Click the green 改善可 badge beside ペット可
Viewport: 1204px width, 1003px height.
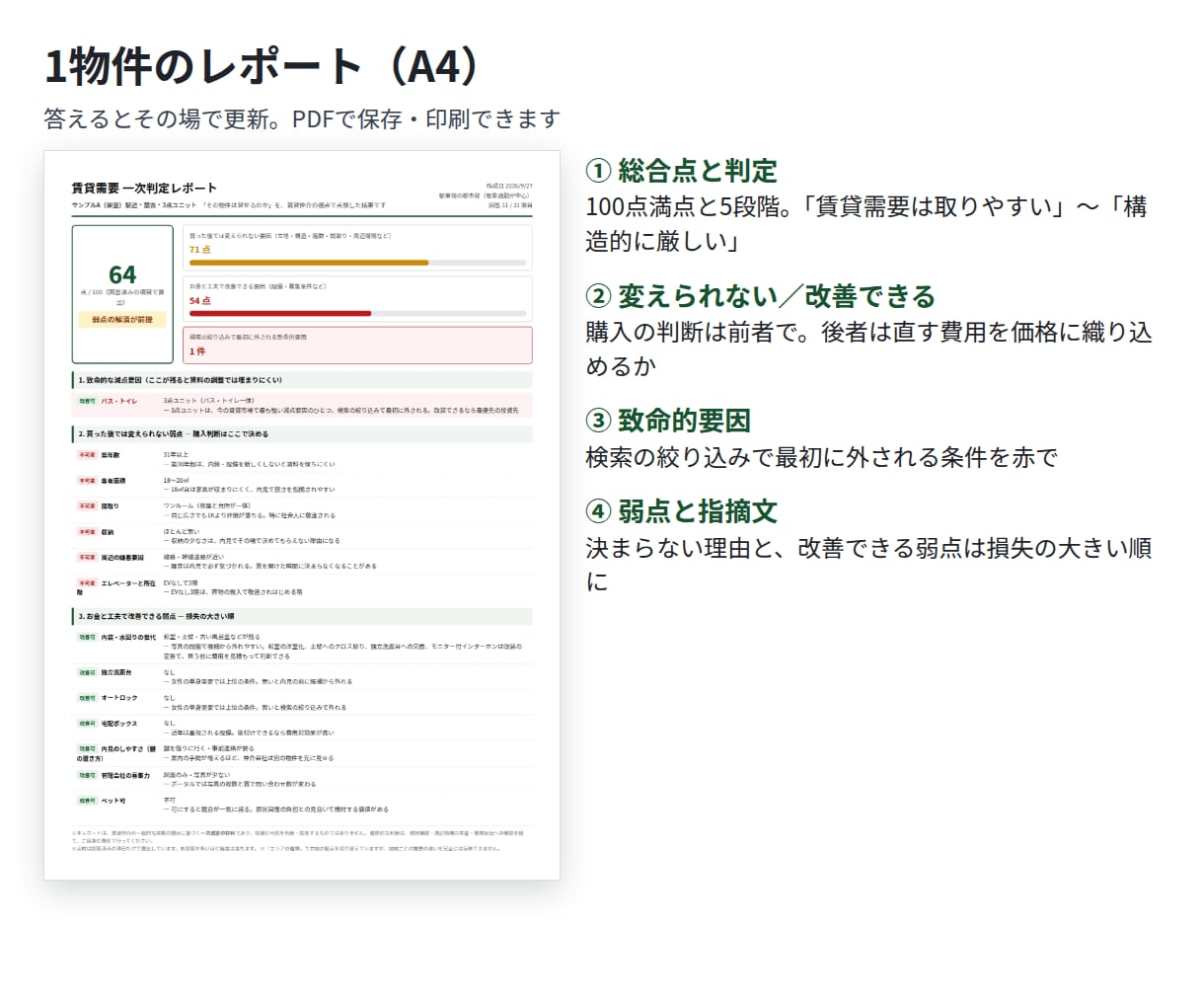(87, 801)
